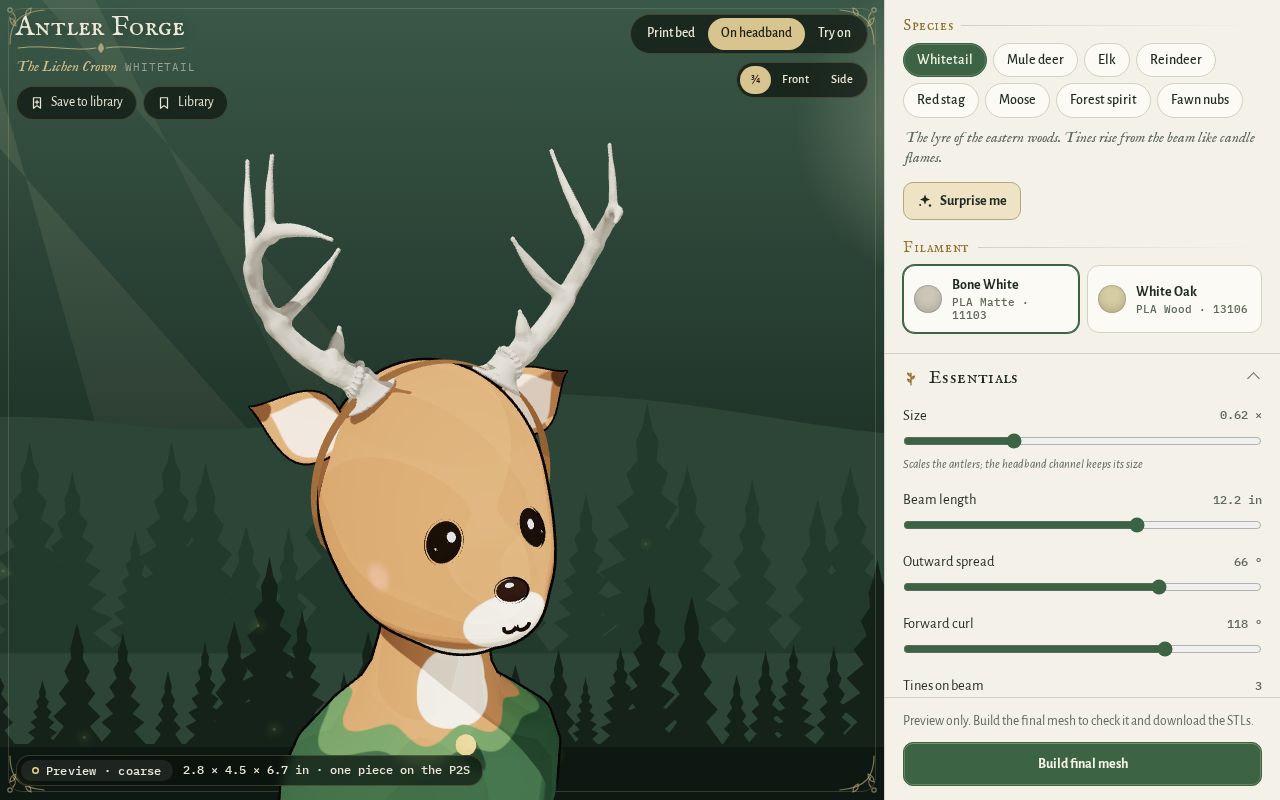Viewport: 1280px width, 800px height.
Task: Click the bookmark icon in Save to library
Action: [37, 103]
